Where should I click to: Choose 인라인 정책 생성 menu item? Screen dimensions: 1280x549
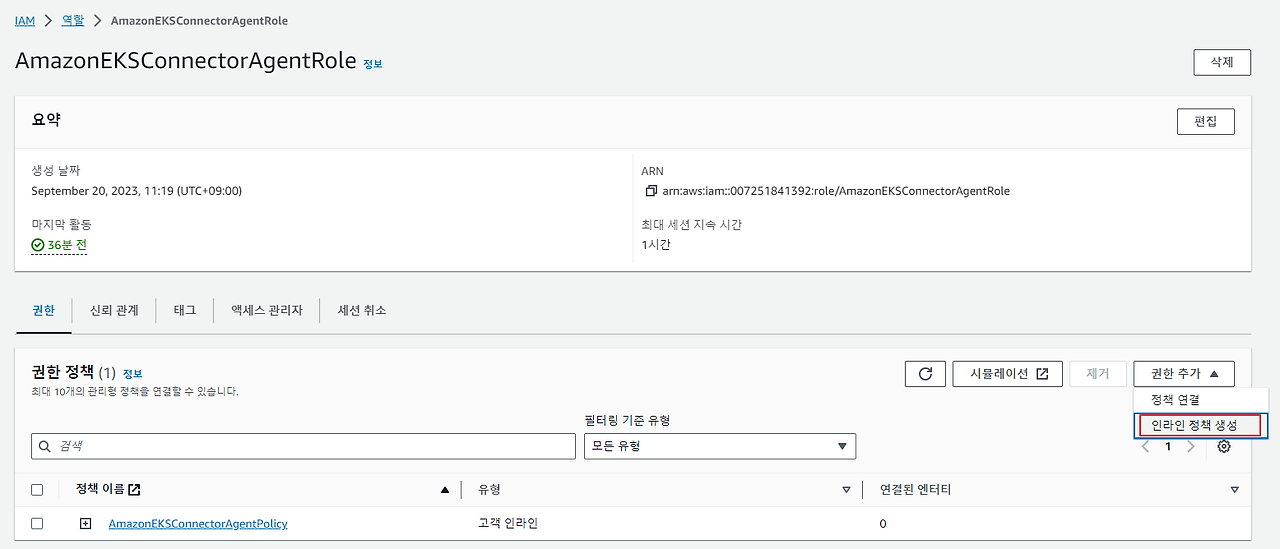click(x=1200, y=425)
